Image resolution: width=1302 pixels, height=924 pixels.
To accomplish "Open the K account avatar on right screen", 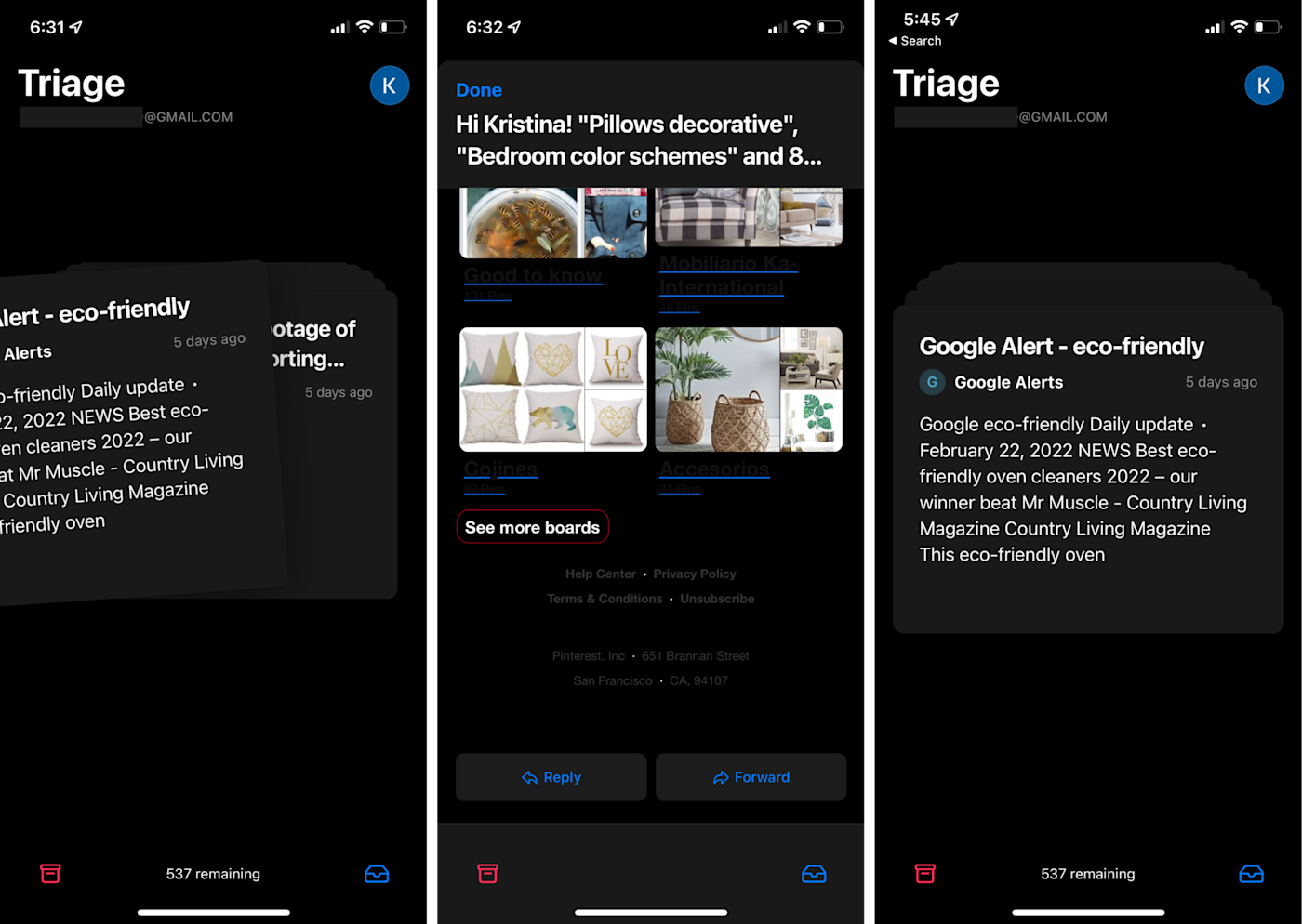I will [x=1264, y=86].
